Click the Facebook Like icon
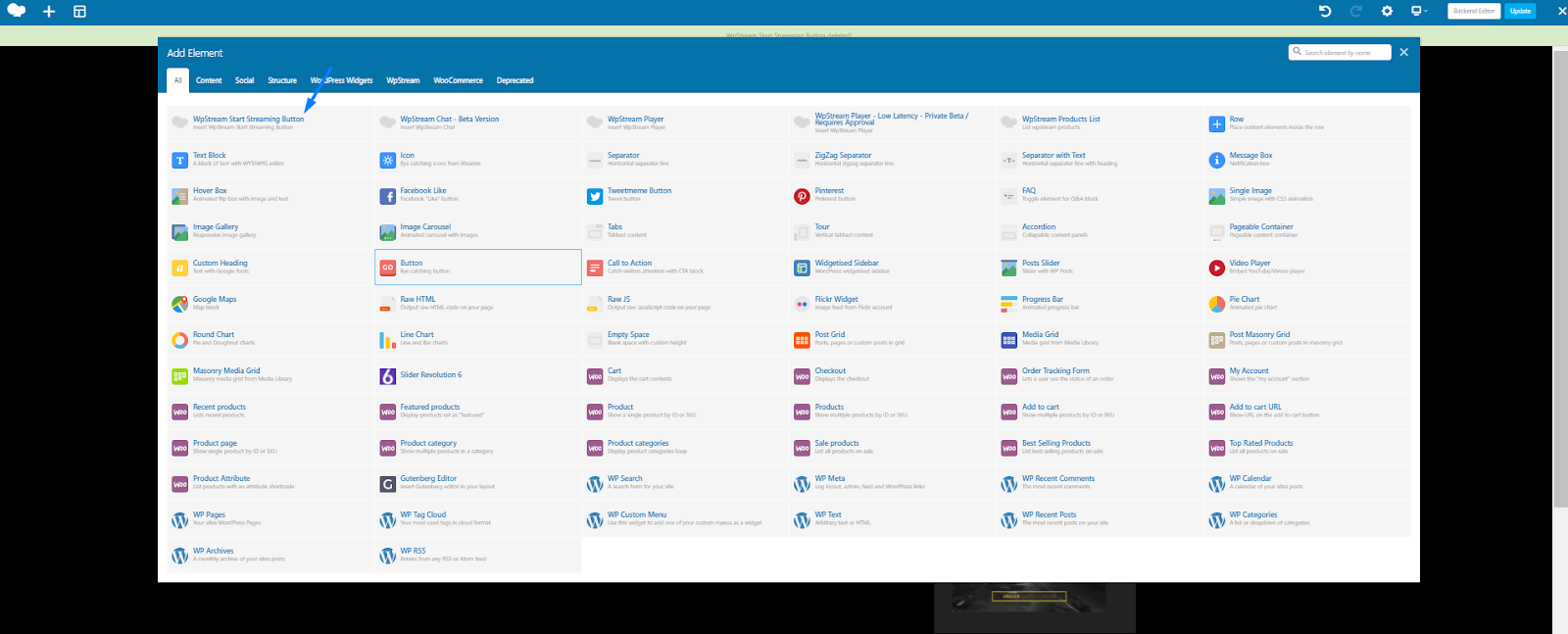Image resolution: width=1568 pixels, height=634 pixels. 388,196
